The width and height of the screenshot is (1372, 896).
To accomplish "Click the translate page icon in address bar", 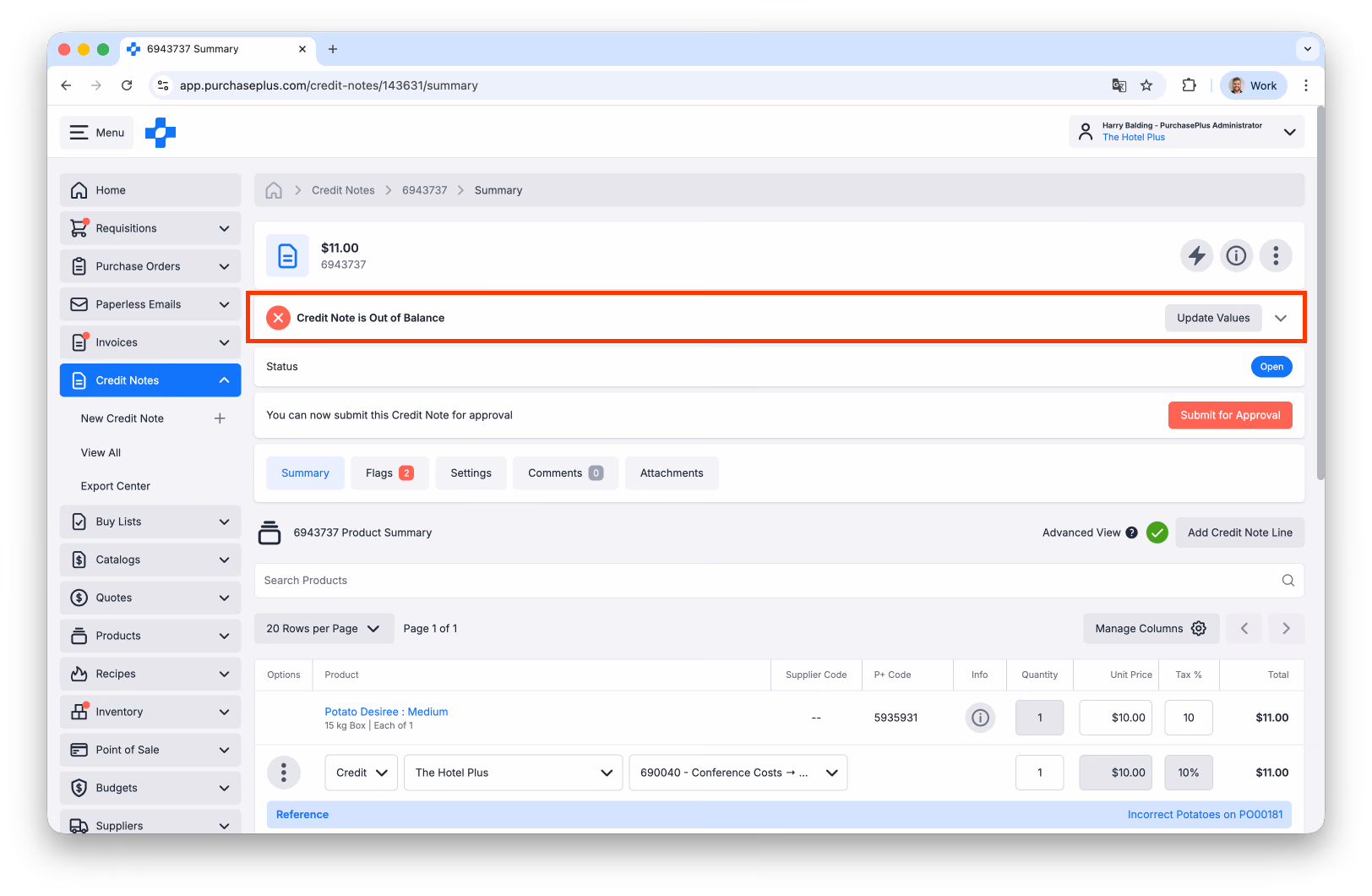I will (x=1119, y=85).
